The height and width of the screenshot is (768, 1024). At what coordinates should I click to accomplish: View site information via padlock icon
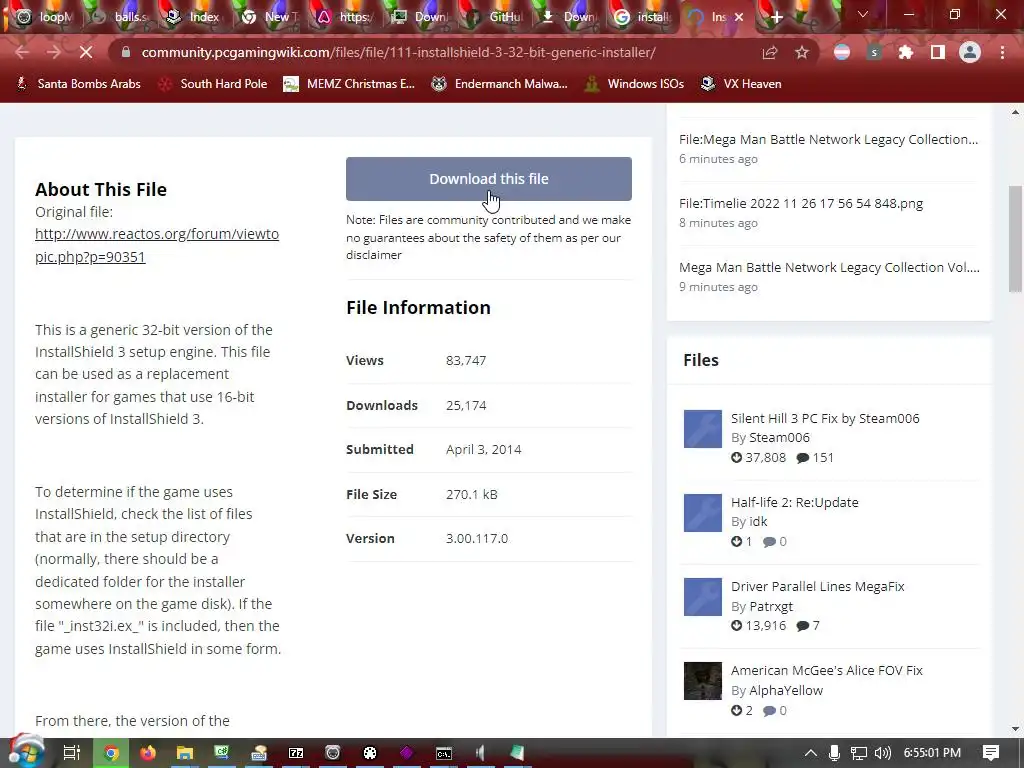[x=126, y=52]
